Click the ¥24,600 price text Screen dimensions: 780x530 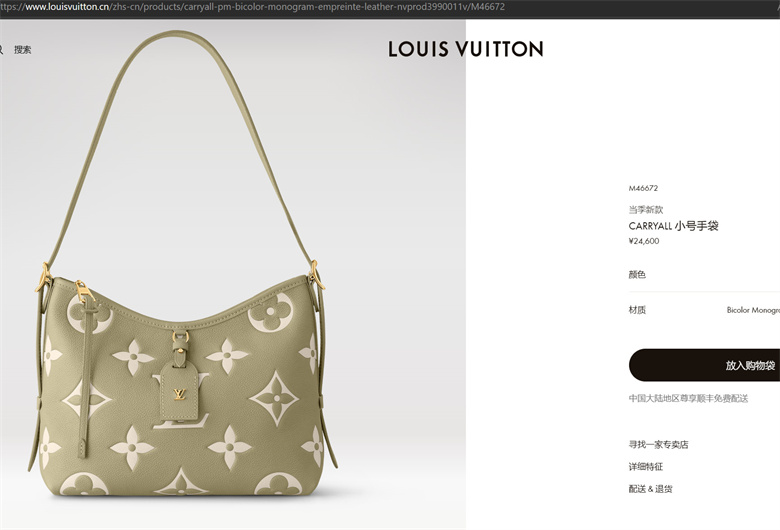(644, 241)
